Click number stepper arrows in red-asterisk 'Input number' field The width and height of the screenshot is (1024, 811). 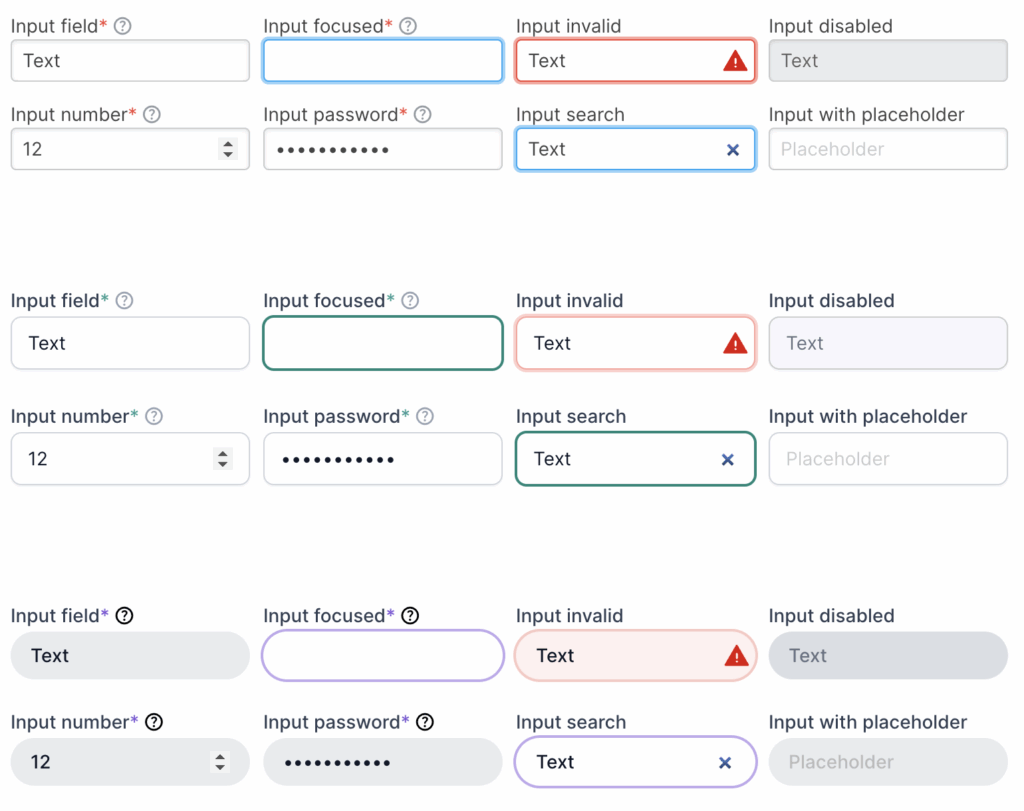pyautogui.click(x=228, y=150)
